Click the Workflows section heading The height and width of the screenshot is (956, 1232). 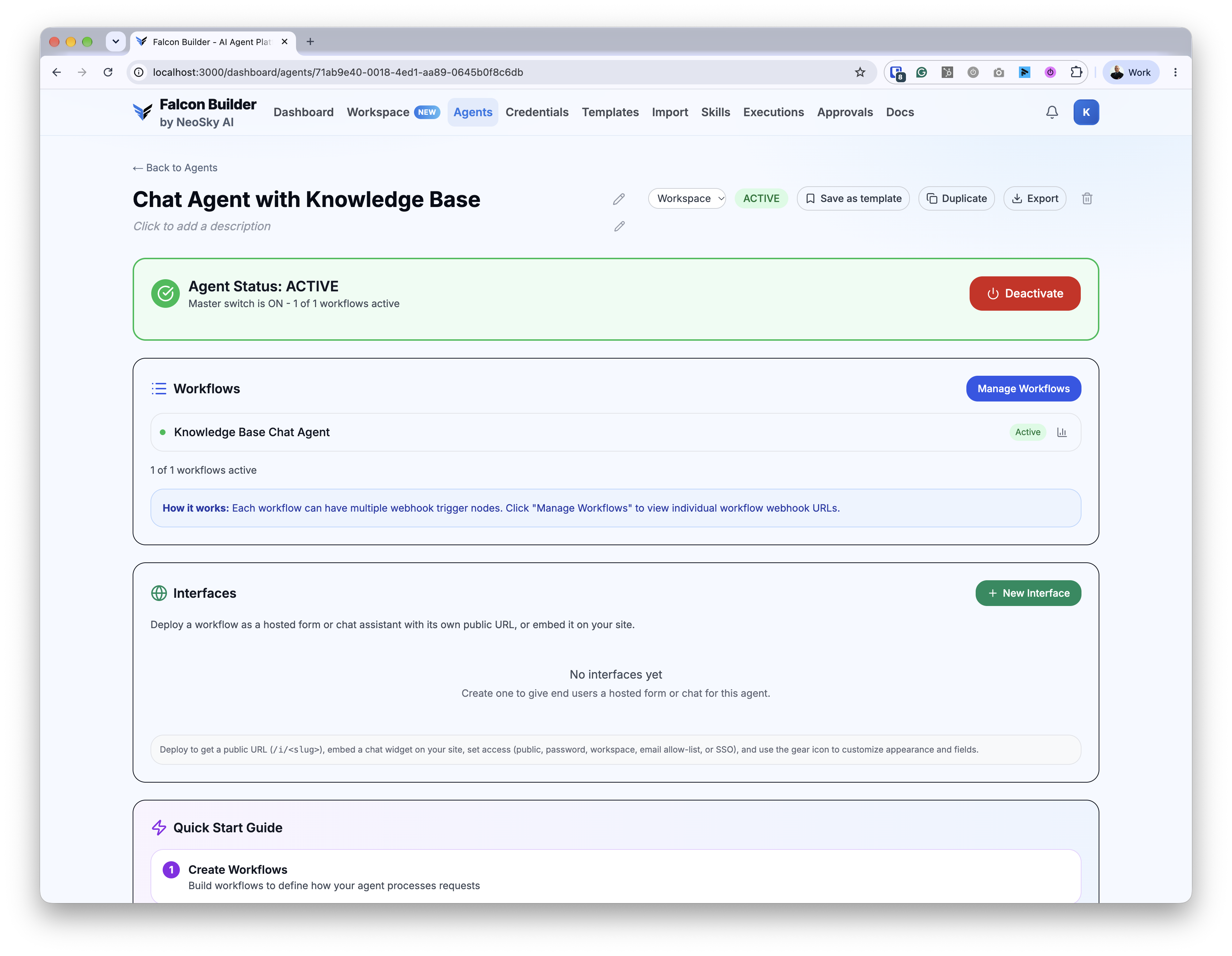[206, 389]
